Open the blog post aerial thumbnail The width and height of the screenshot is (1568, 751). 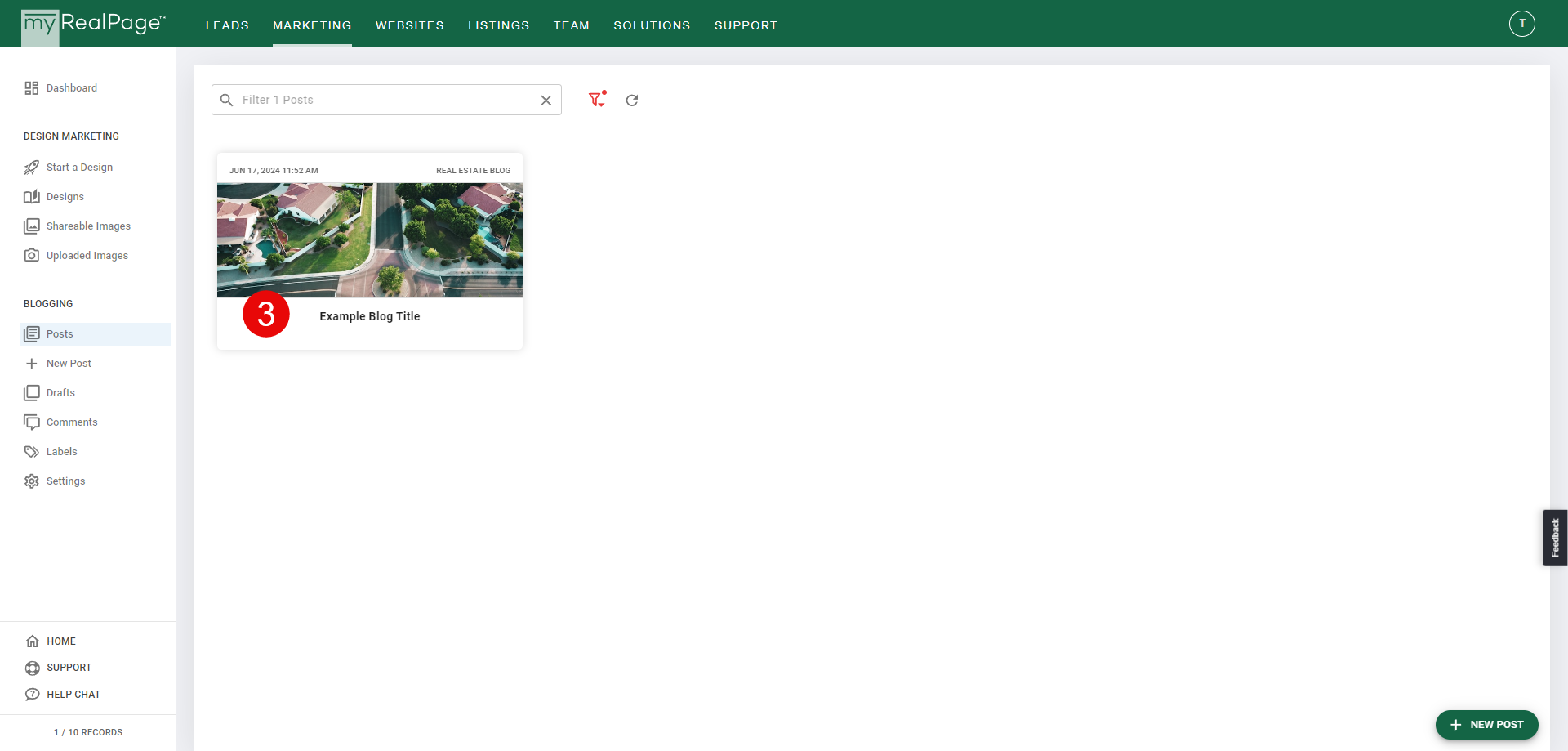[370, 240]
